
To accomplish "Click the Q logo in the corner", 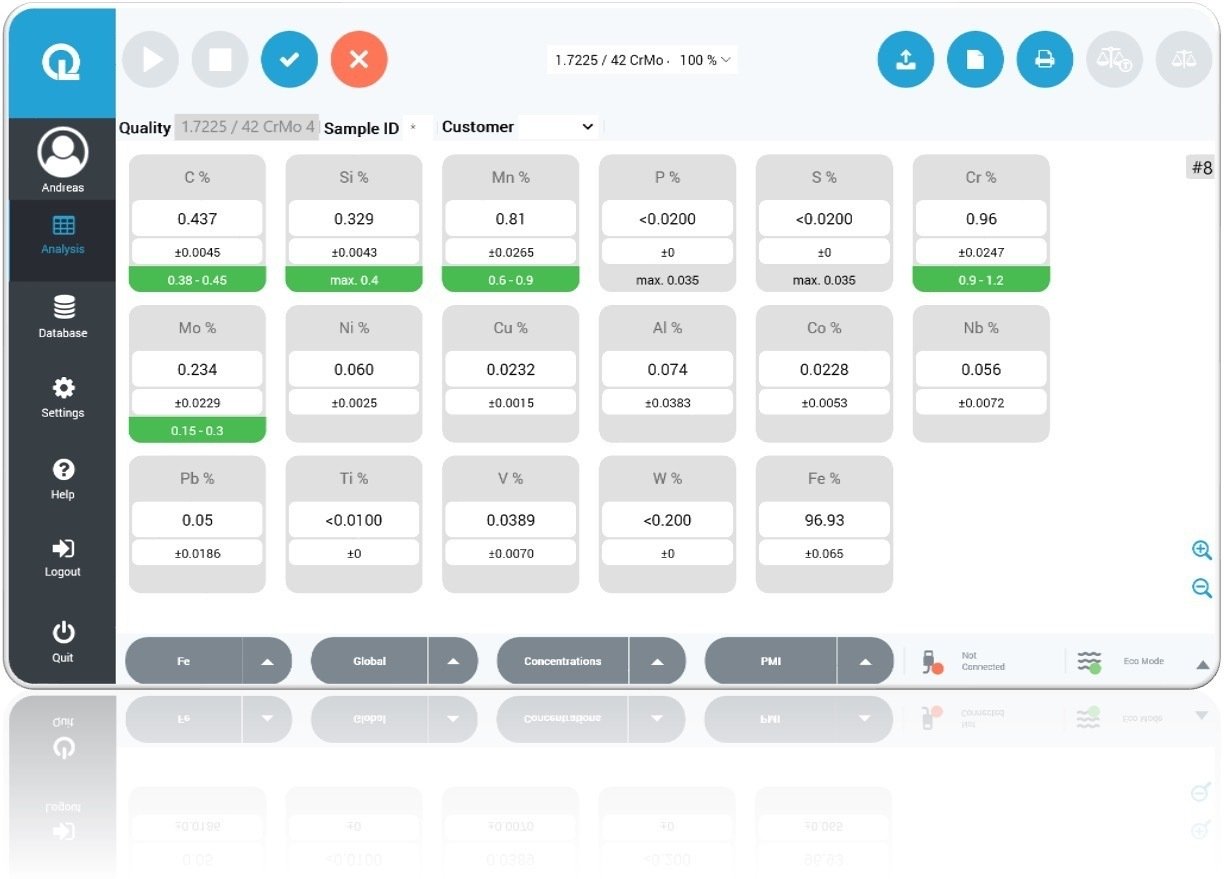I will pyautogui.click(x=62, y=62).
